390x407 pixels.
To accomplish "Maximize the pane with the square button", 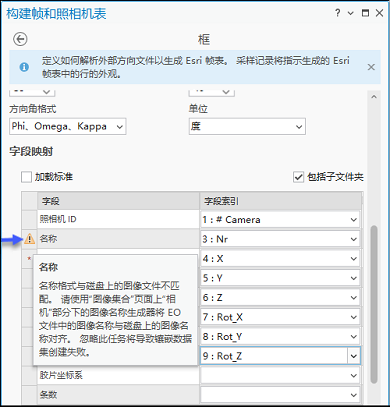I will (x=365, y=13).
